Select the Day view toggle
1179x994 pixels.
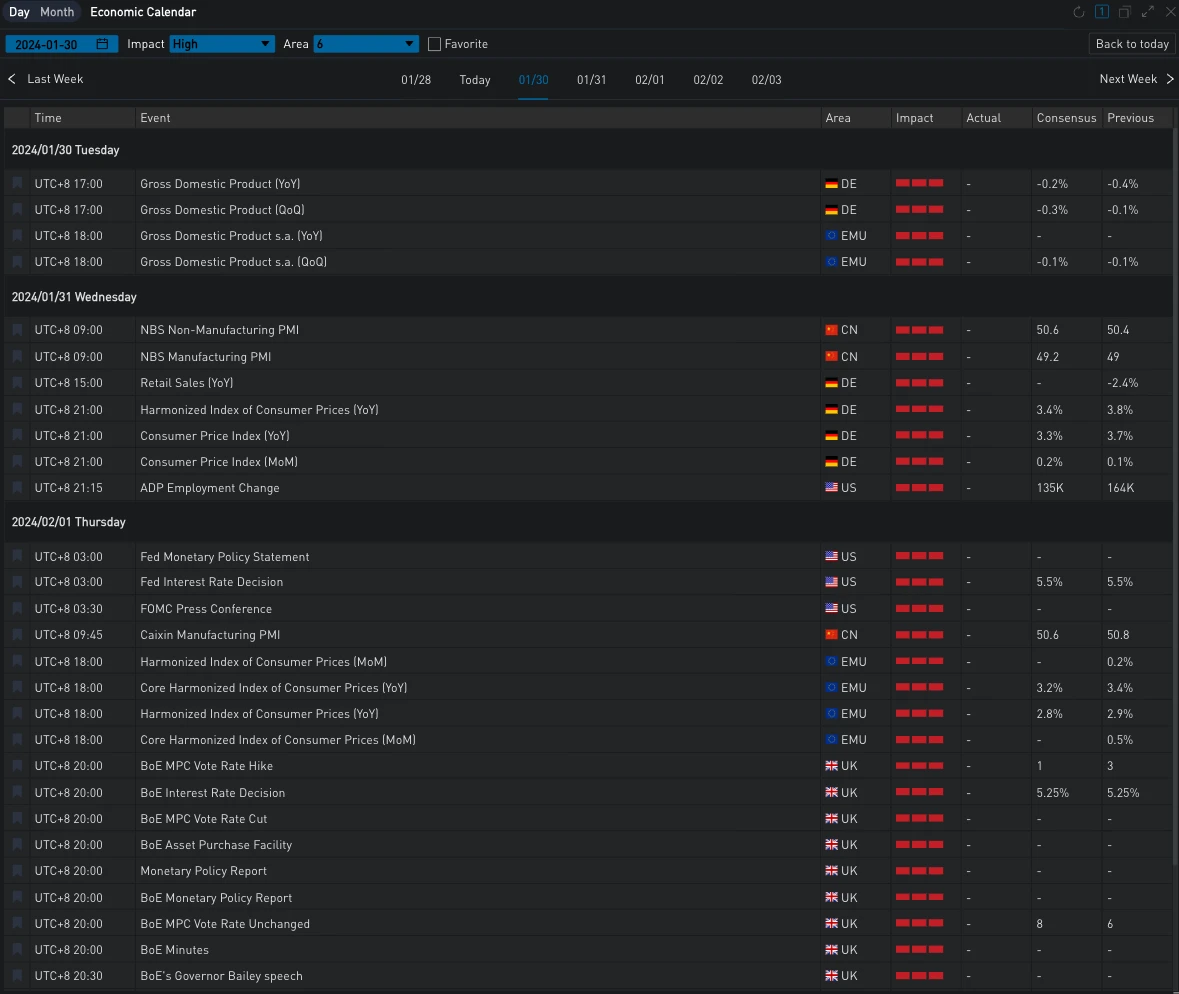[x=19, y=12]
